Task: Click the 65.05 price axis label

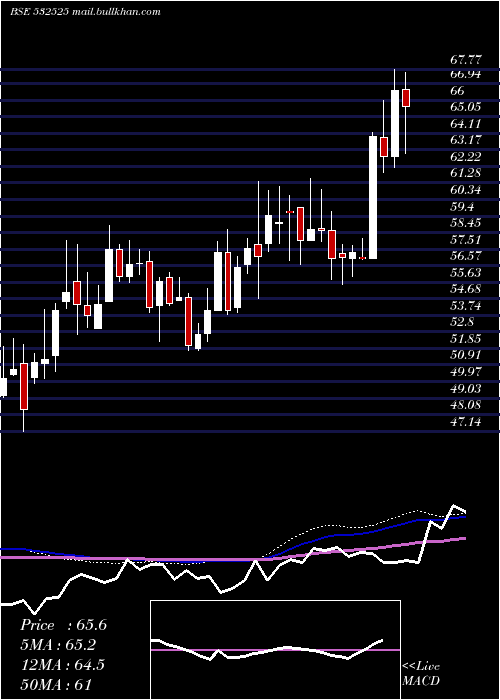Action: coord(466,107)
